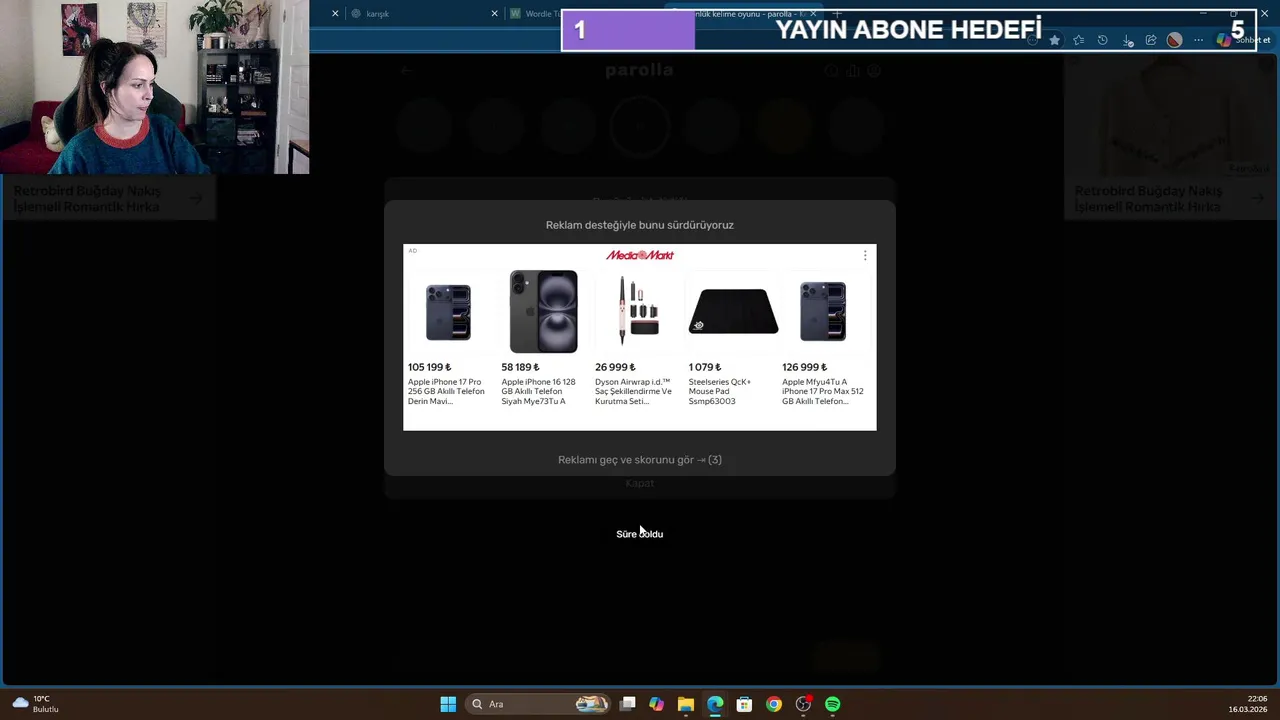Launch Copilot from taskbar
Screen dimensions: 1280x720
(656, 704)
